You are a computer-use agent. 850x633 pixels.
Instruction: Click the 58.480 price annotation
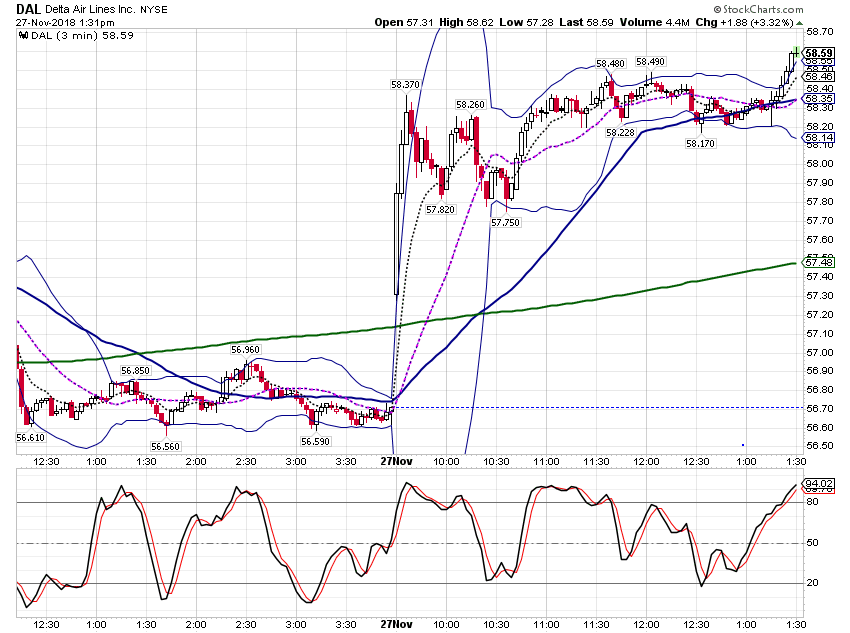tap(610, 63)
